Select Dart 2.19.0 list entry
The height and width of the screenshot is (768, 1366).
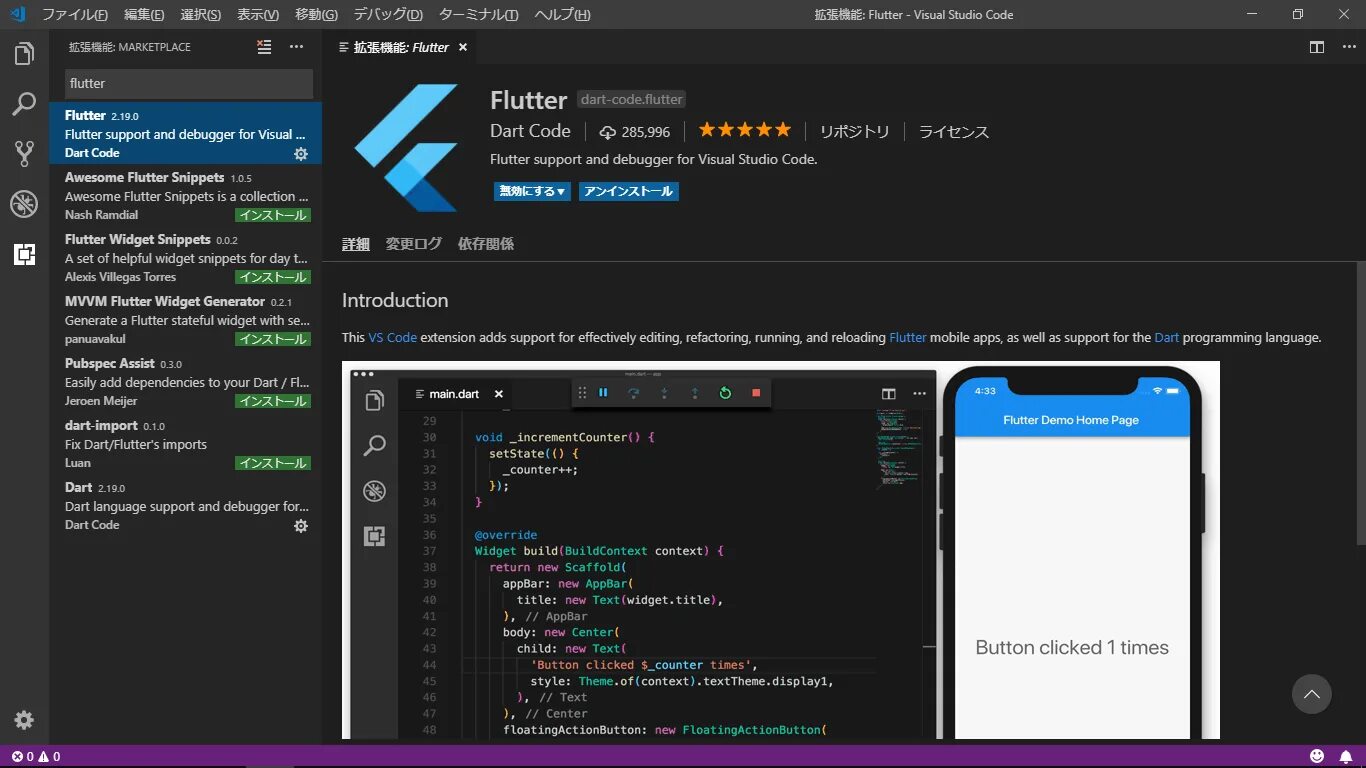pyautogui.click(x=186, y=505)
